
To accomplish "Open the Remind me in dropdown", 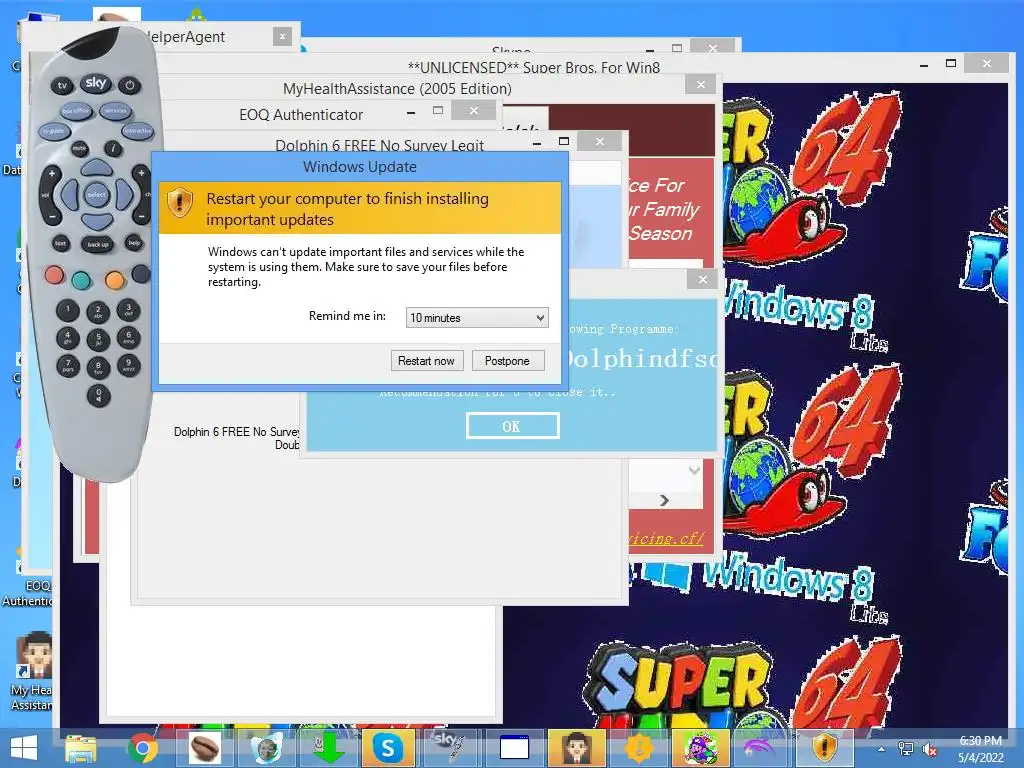I will click(x=477, y=318).
